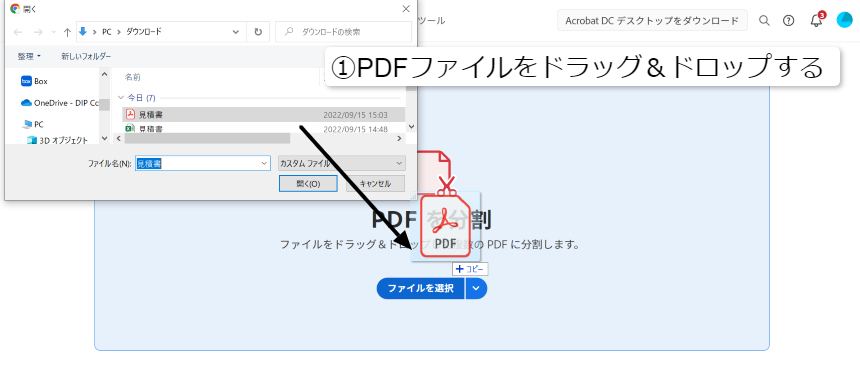
Task: Click the ツール tab in Acrobat
Action: pos(432,21)
